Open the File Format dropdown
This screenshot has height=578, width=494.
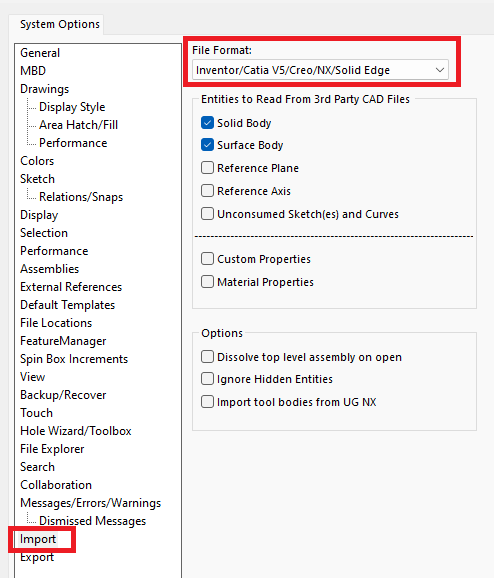tap(320, 70)
